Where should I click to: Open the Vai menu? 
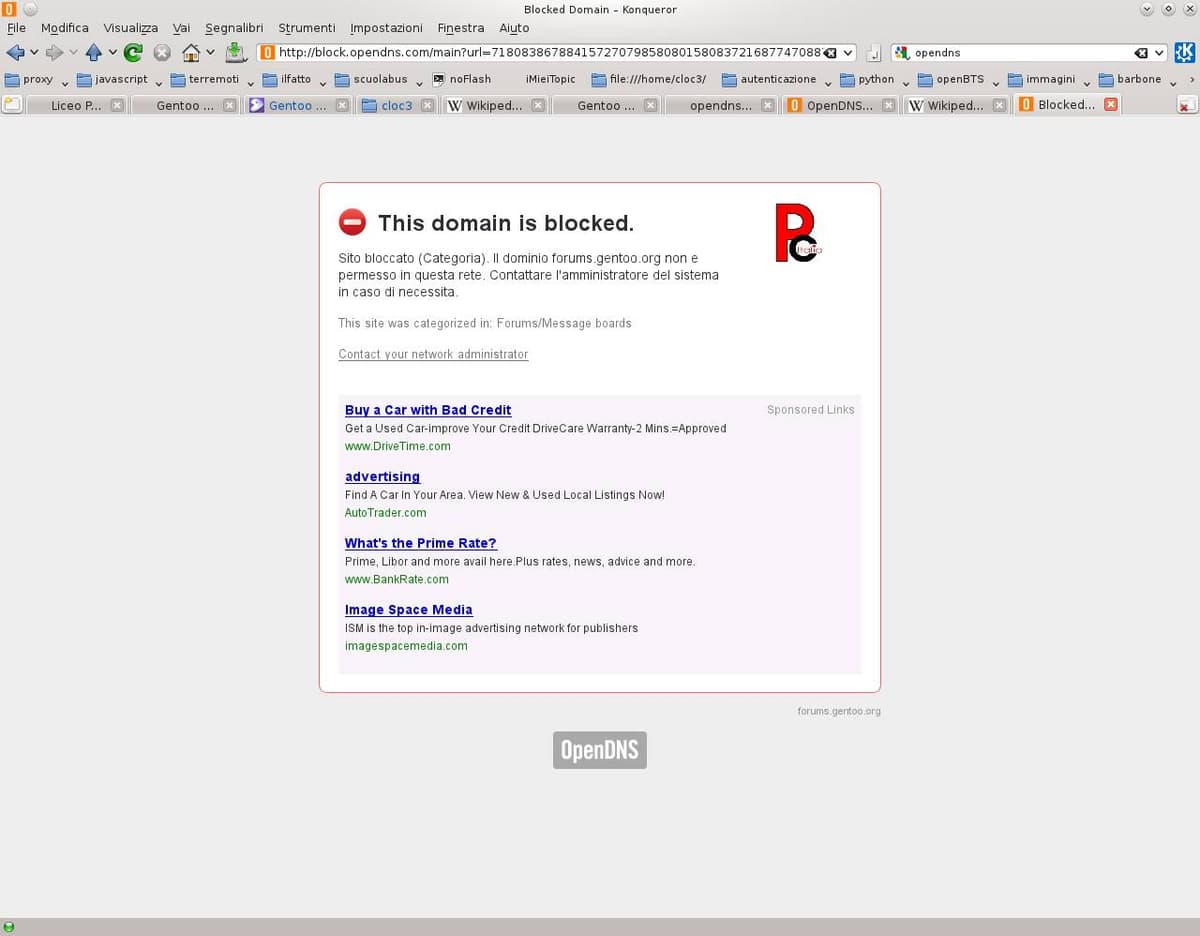[181, 28]
